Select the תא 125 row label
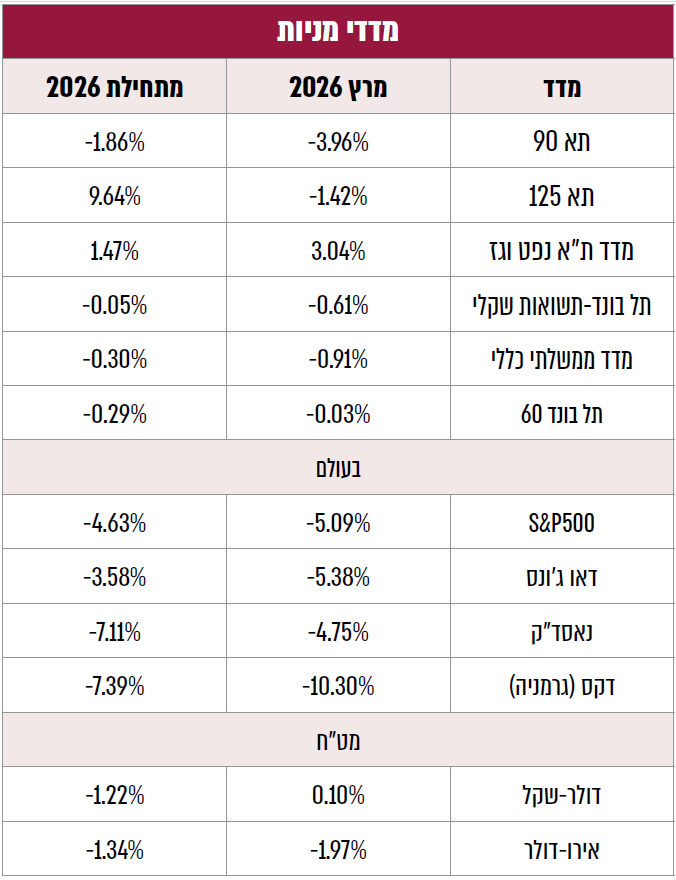 562,197
